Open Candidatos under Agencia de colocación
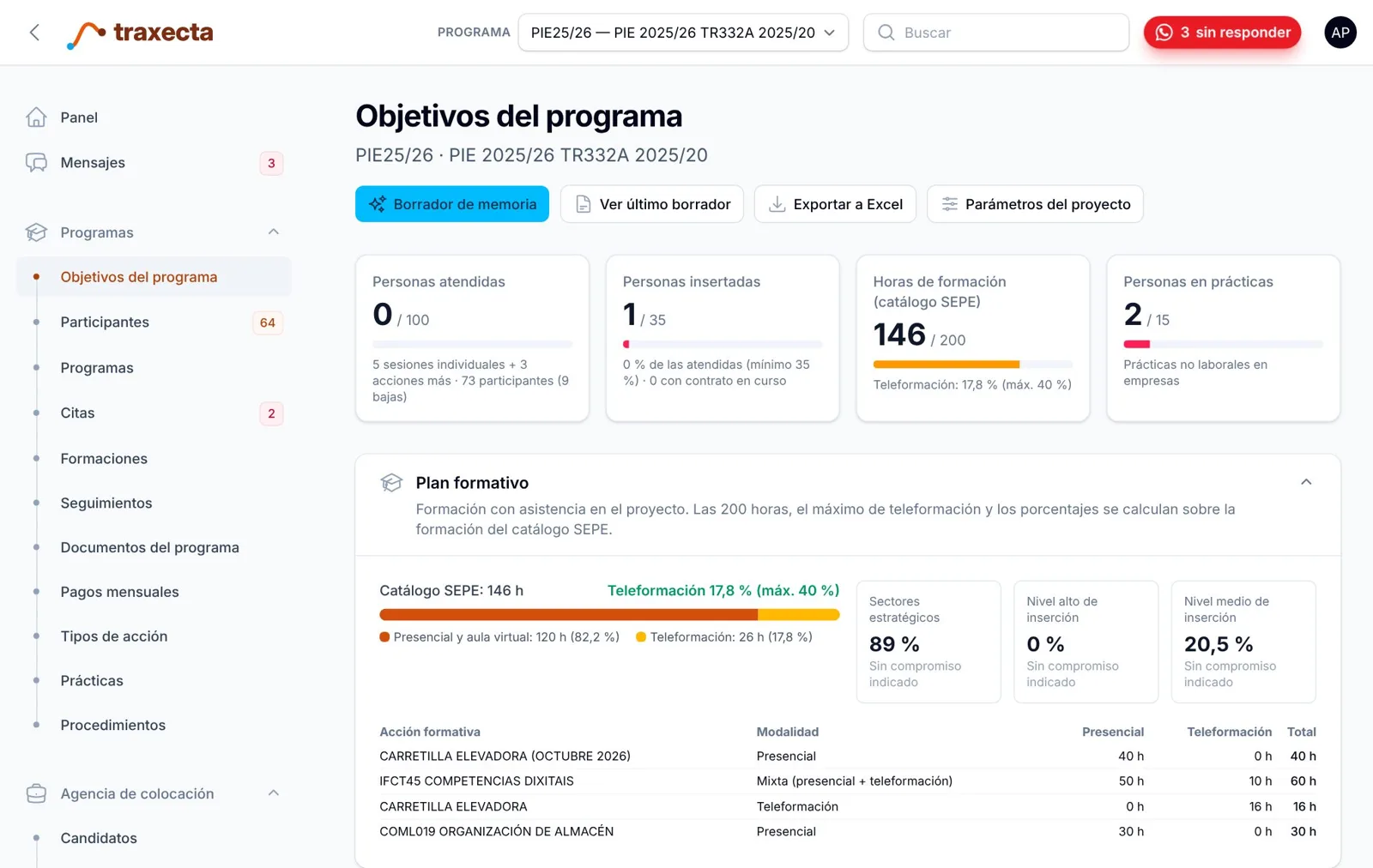 point(154,839)
